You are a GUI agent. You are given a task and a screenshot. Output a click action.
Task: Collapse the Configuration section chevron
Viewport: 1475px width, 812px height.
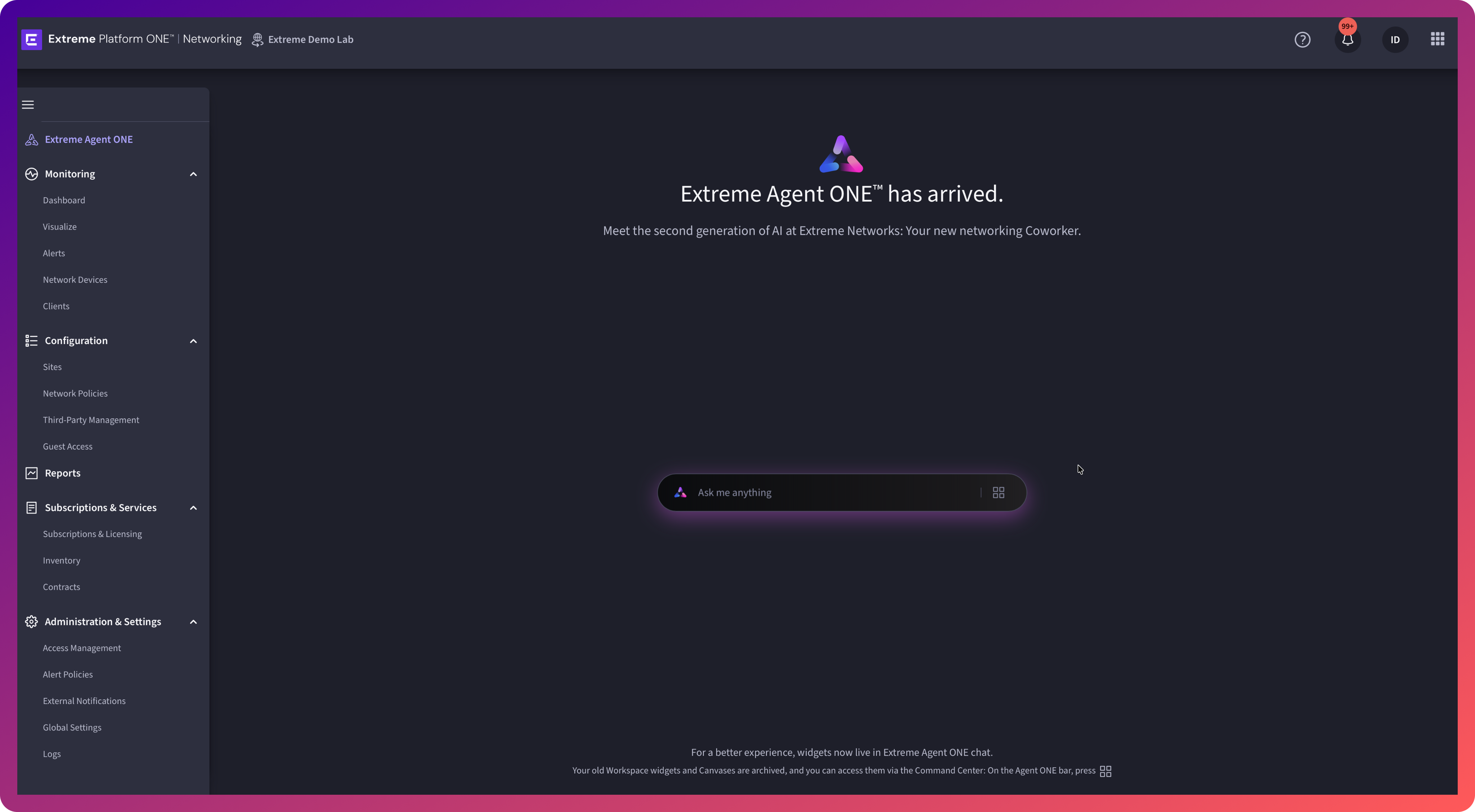[x=193, y=341]
